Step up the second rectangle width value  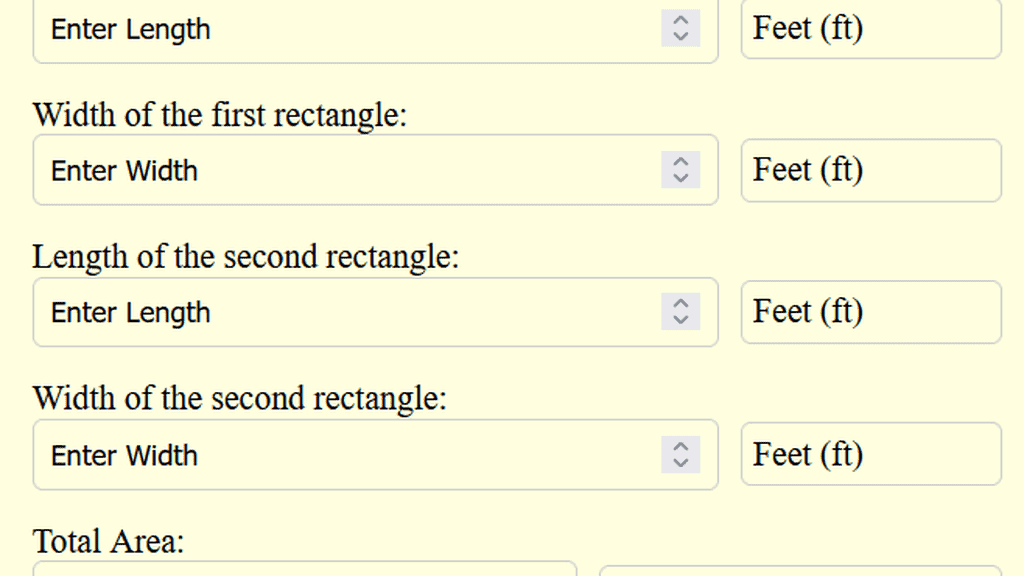click(x=680, y=447)
